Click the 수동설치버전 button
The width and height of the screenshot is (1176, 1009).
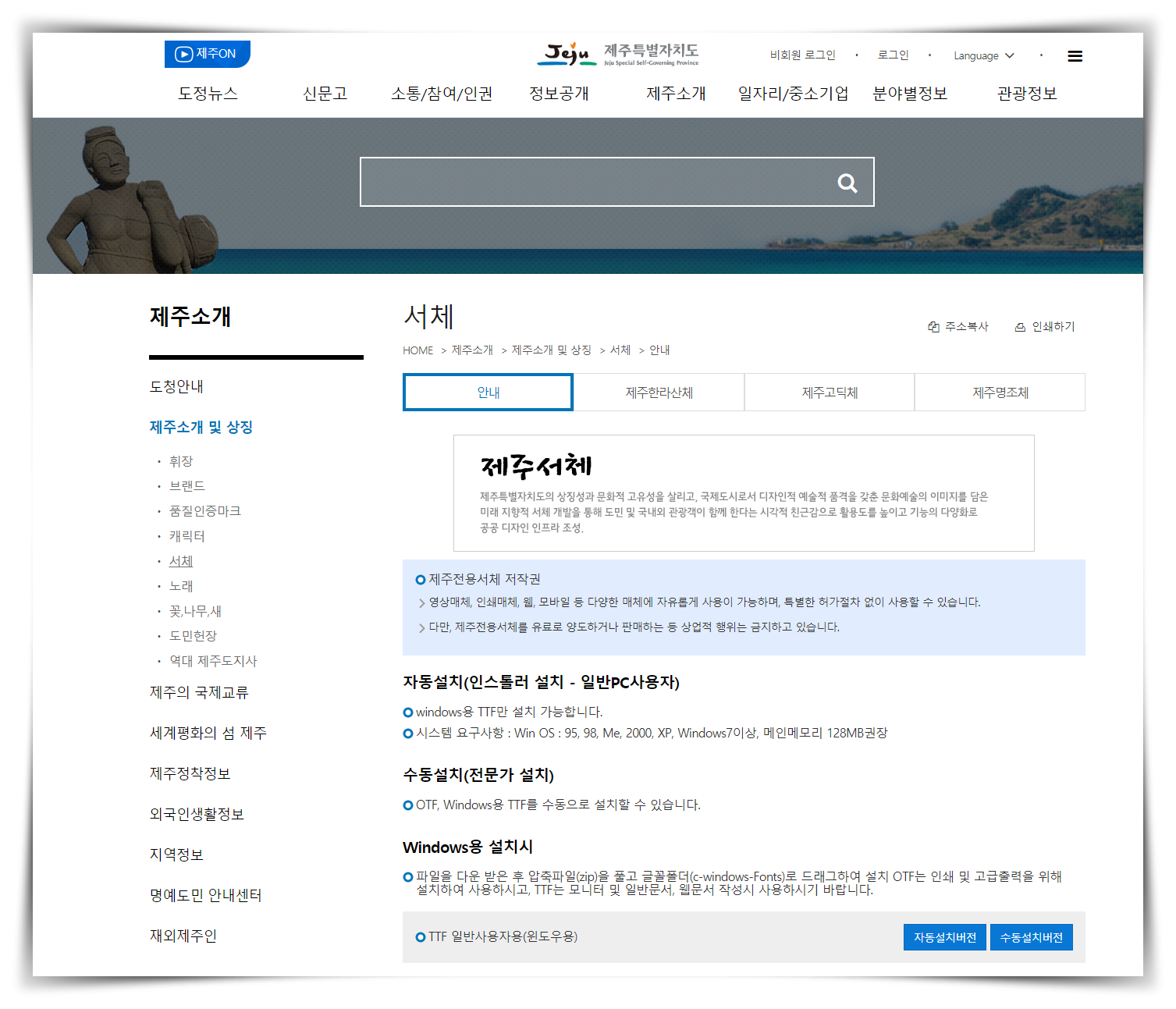(1032, 937)
